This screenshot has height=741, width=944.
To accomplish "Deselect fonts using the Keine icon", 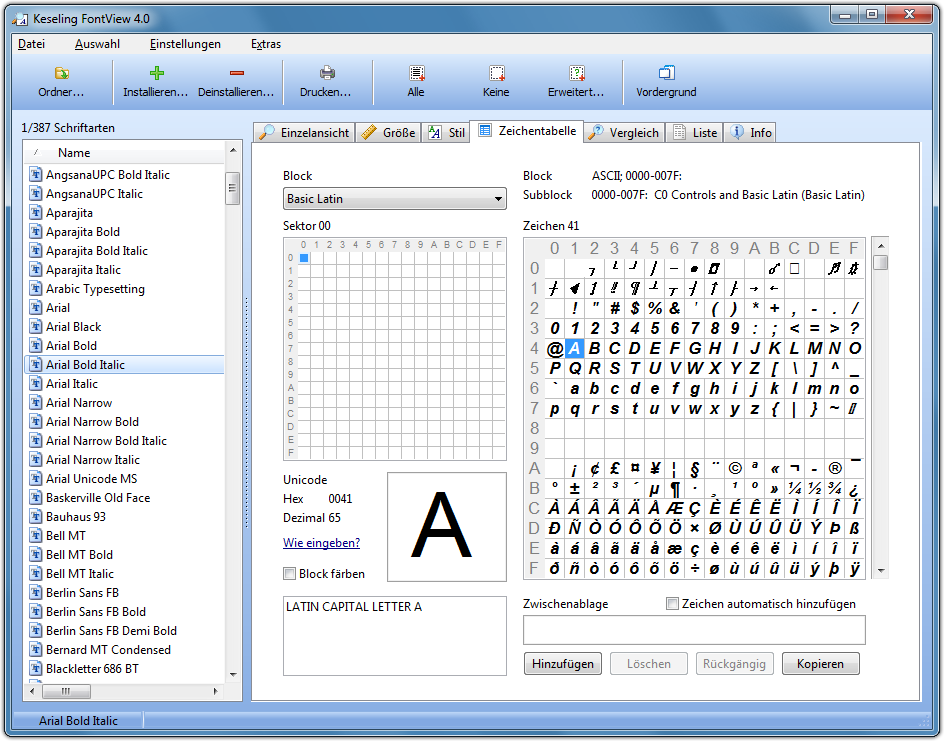I will click(x=496, y=73).
